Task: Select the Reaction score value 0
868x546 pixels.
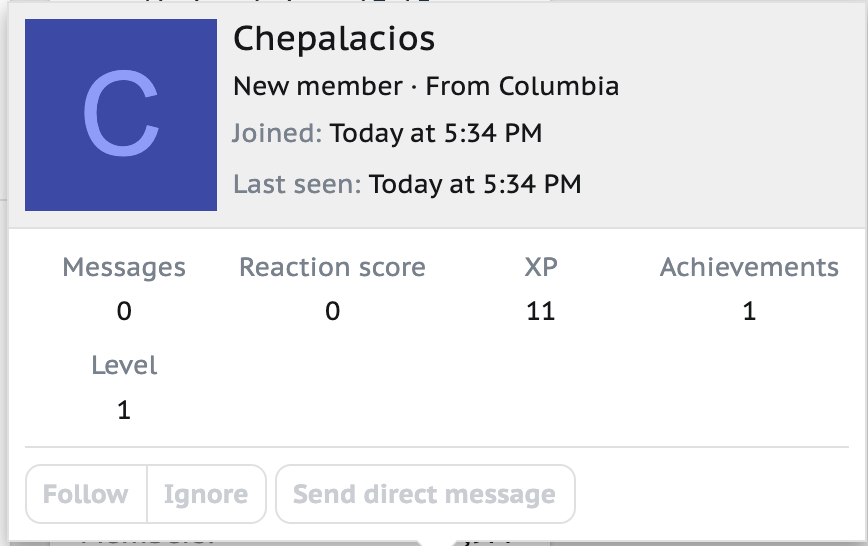Action: click(332, 311)
